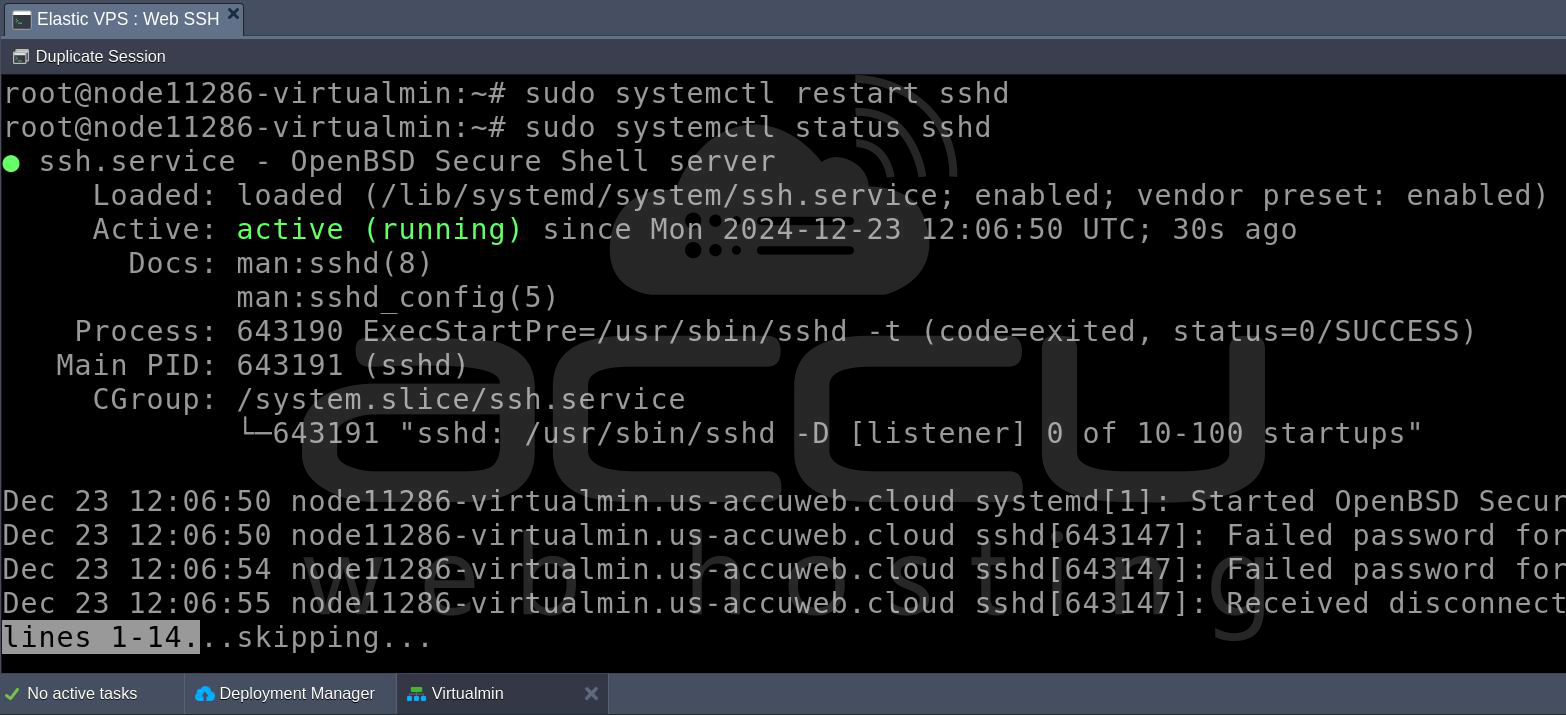Click the Deployment Manager cloud upload icon
This screenshot has width=1566, height=715.
[x=205, y=694]
